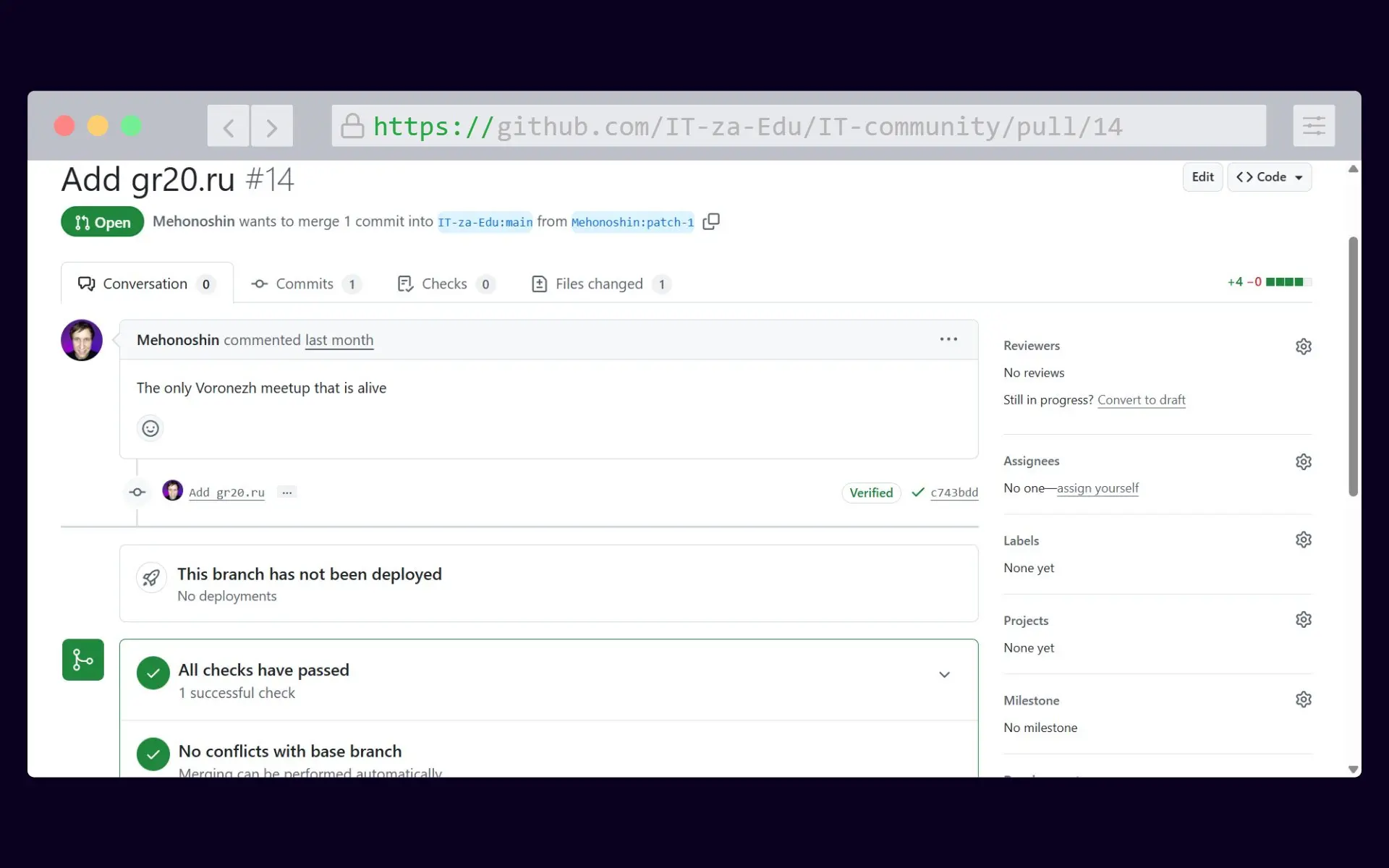Open the Mehonoshin:patch-1 branch link
This screenshot has height=868, width=1389.
point(632,222)
